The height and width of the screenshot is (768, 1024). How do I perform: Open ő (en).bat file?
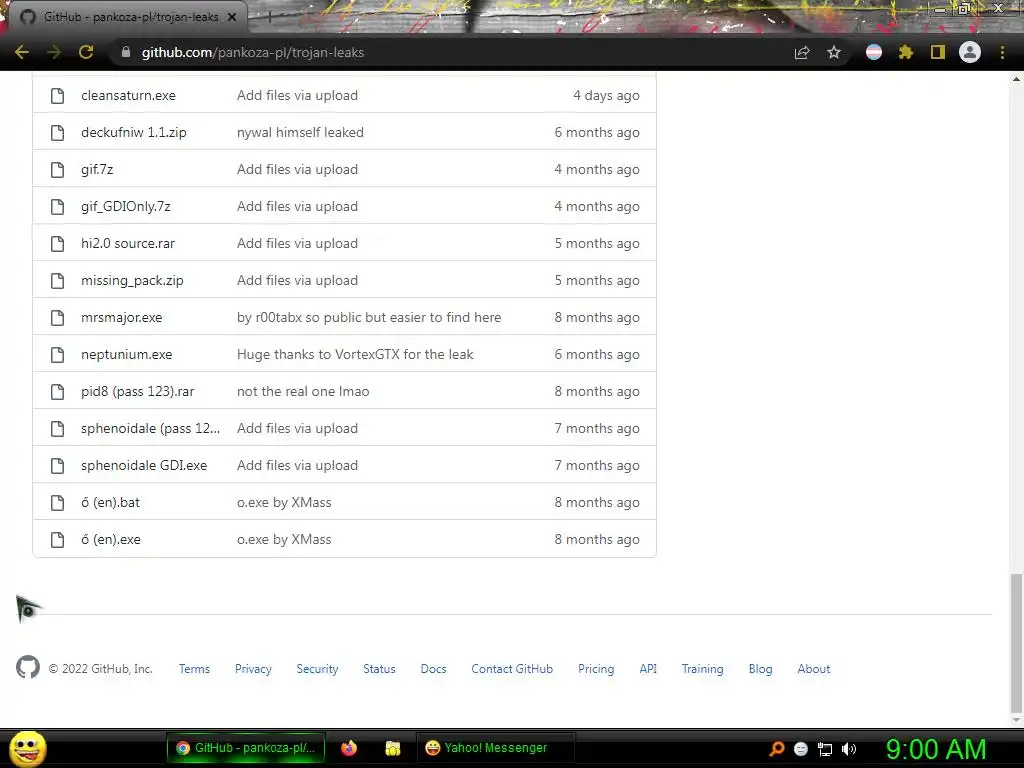[x=110, y=503]
